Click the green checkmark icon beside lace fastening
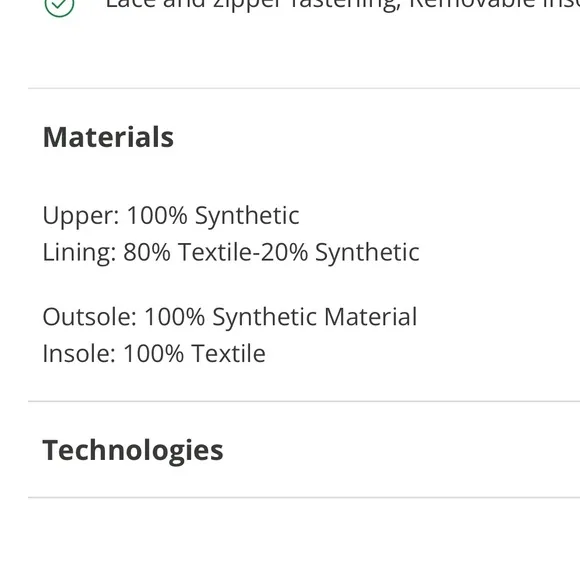Viewport: 580px width, 580px height. click(59, 6)
